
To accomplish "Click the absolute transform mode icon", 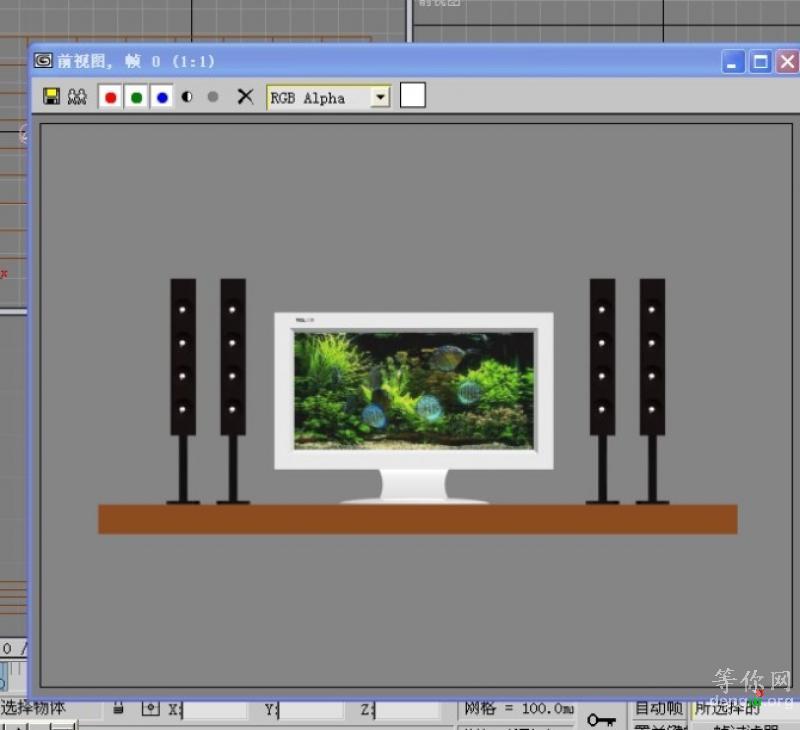I will 150,708.
